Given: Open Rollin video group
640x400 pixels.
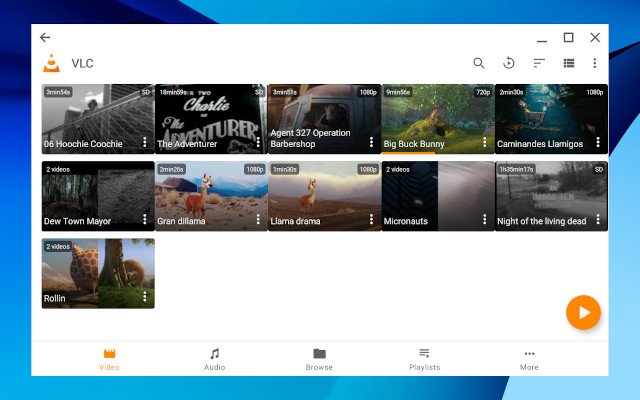Looking at the screenshot, I should (98, 271).
